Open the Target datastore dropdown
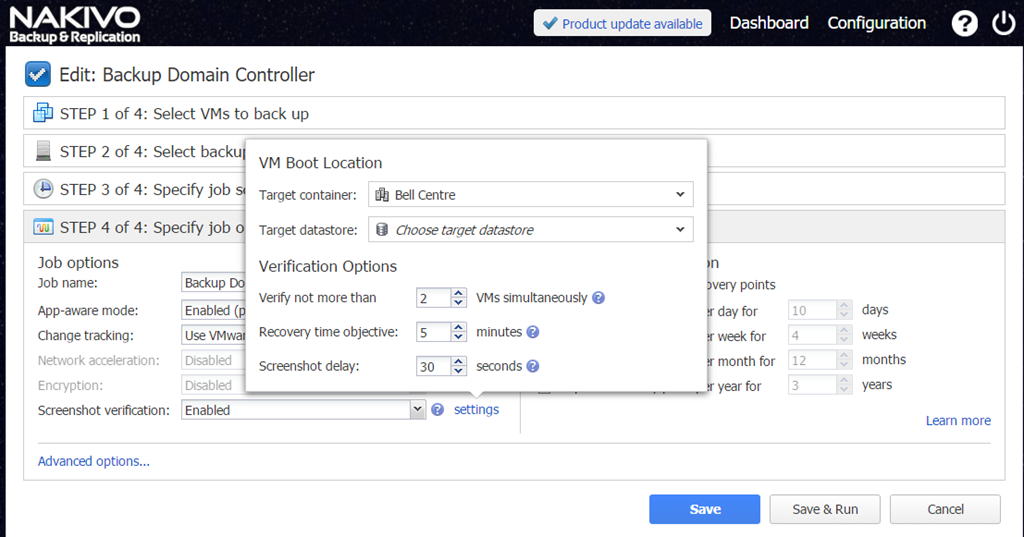Viewport: 1024px width, 537px height. point(530,229)
